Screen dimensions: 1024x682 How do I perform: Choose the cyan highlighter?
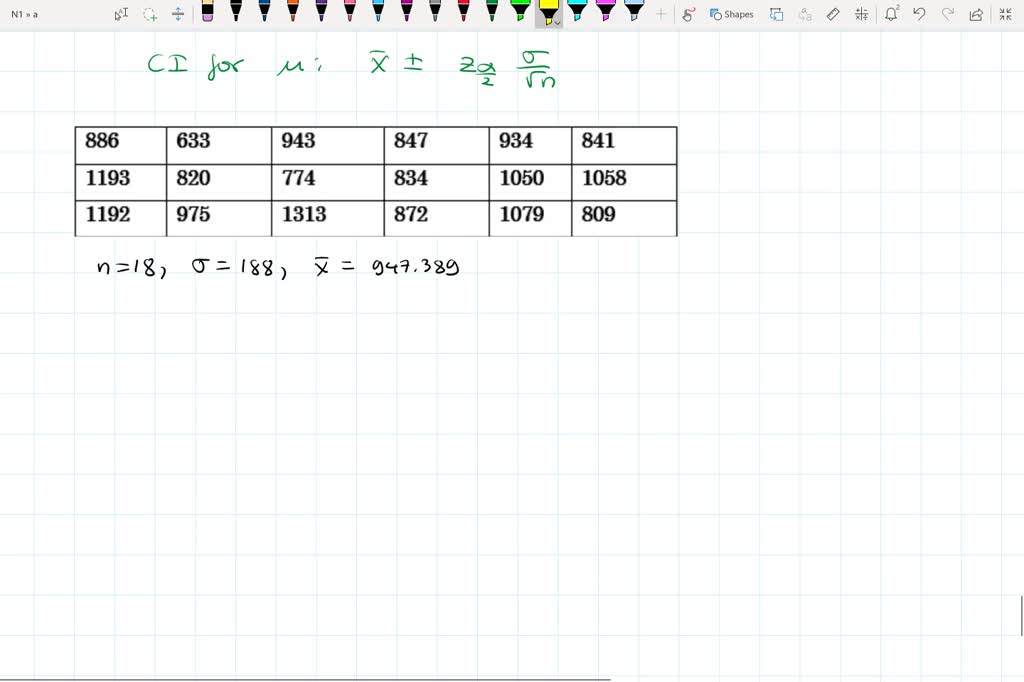pos(577,11)
